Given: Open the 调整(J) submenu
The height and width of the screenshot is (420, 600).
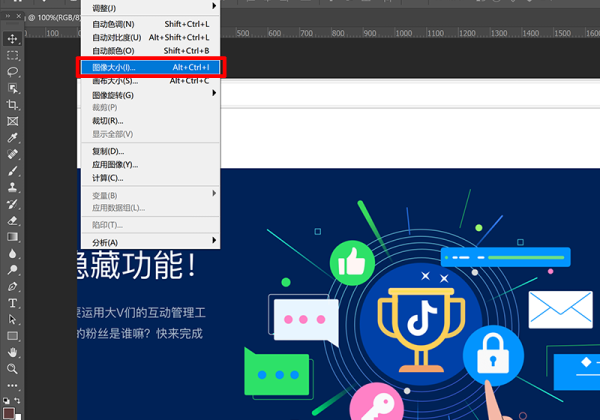Looking at the screenshot, I should click(x=150, y=8).
